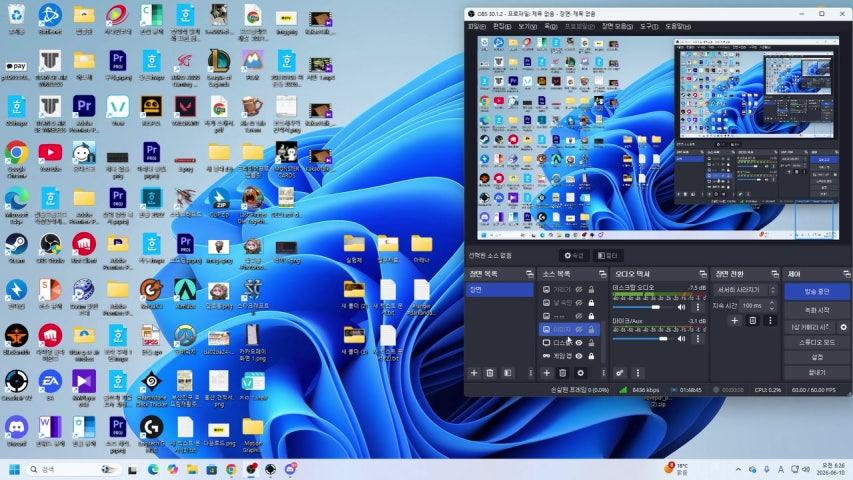
Task: Open the 보기(V) menu in OBS
Action: (x=527, y=26)
